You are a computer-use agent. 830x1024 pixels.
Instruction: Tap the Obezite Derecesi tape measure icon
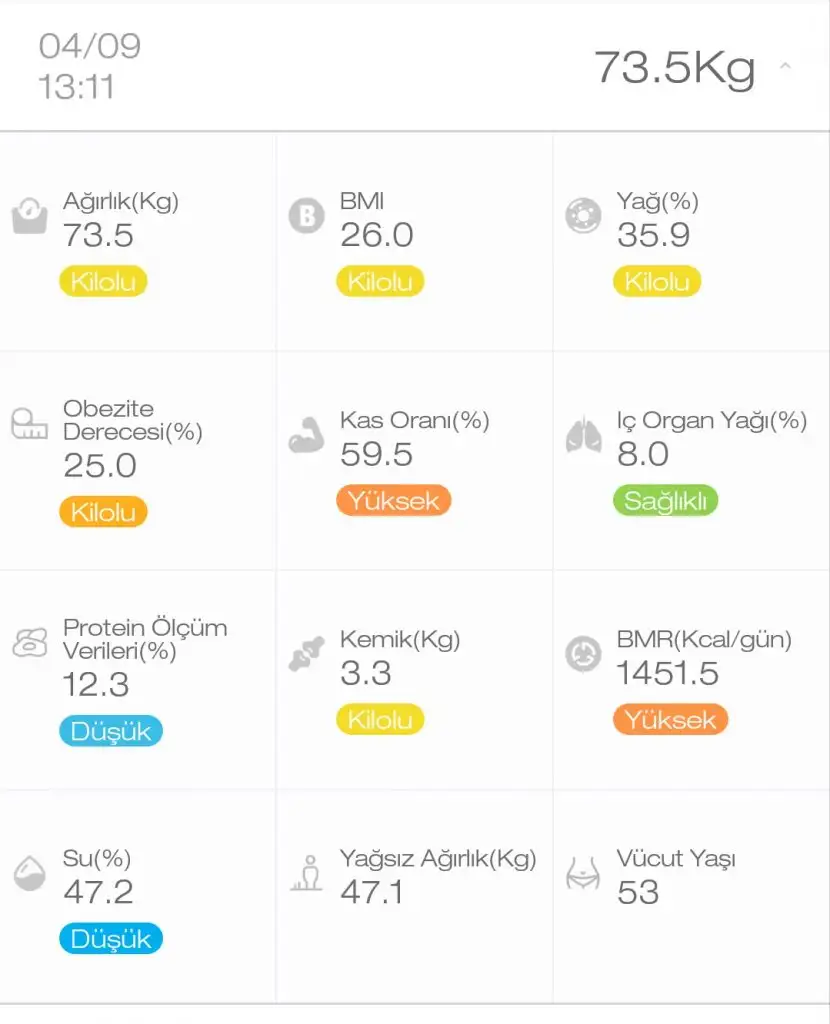point(30,426)
